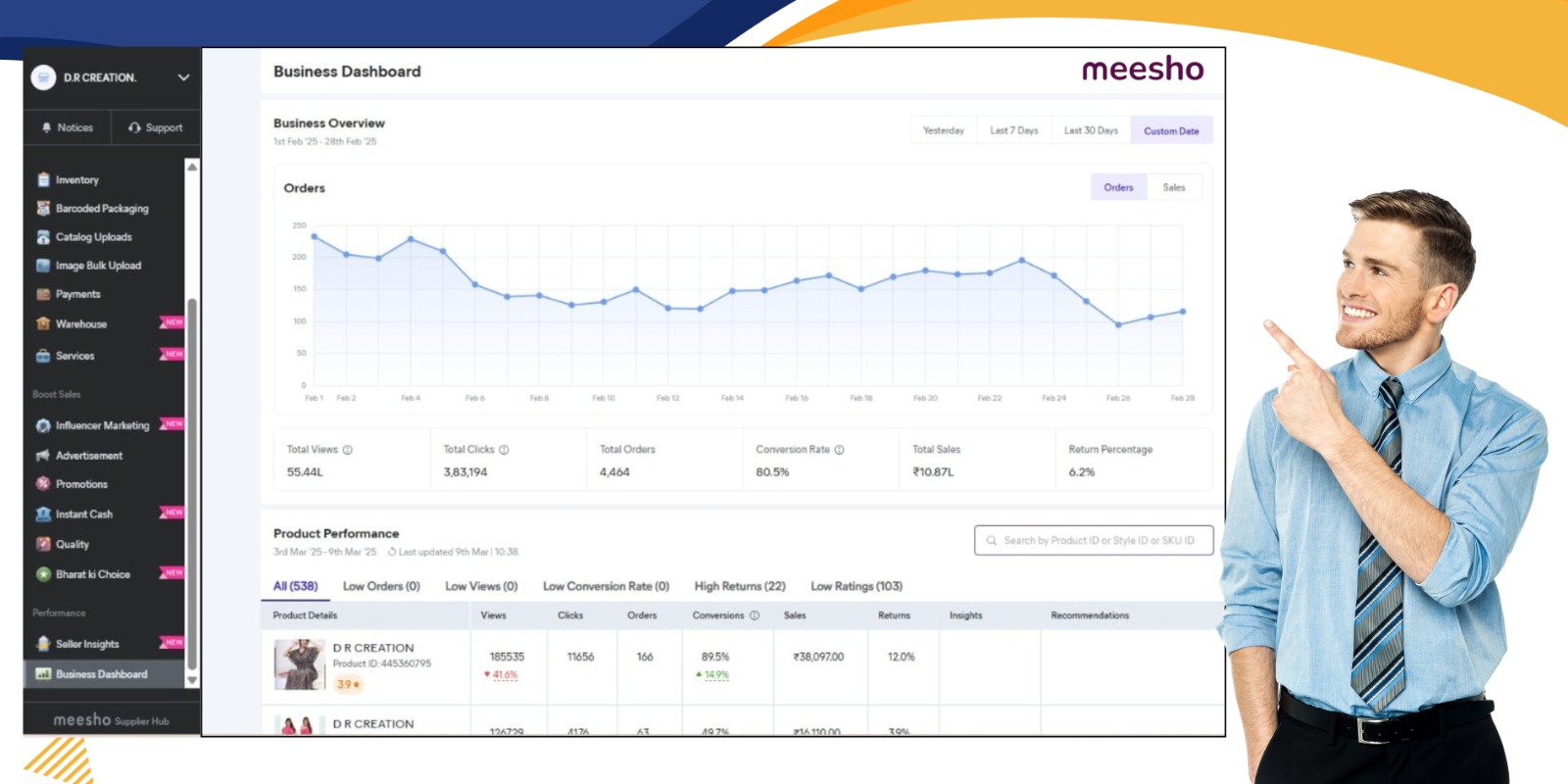Switch chart to Orders view
Viewport: 1568px width, 784px height.
(x=1118, y=187)
